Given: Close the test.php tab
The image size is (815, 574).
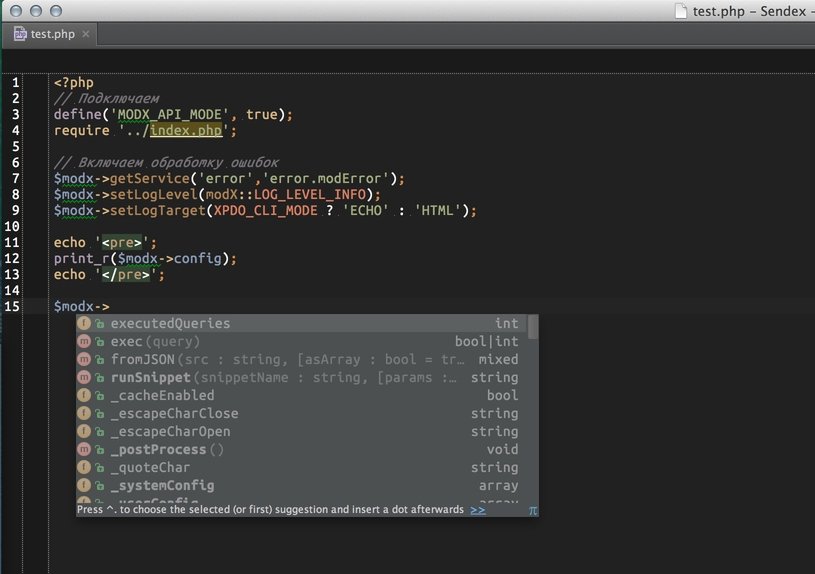Looking at the screenshot, I should pos(86,34).
